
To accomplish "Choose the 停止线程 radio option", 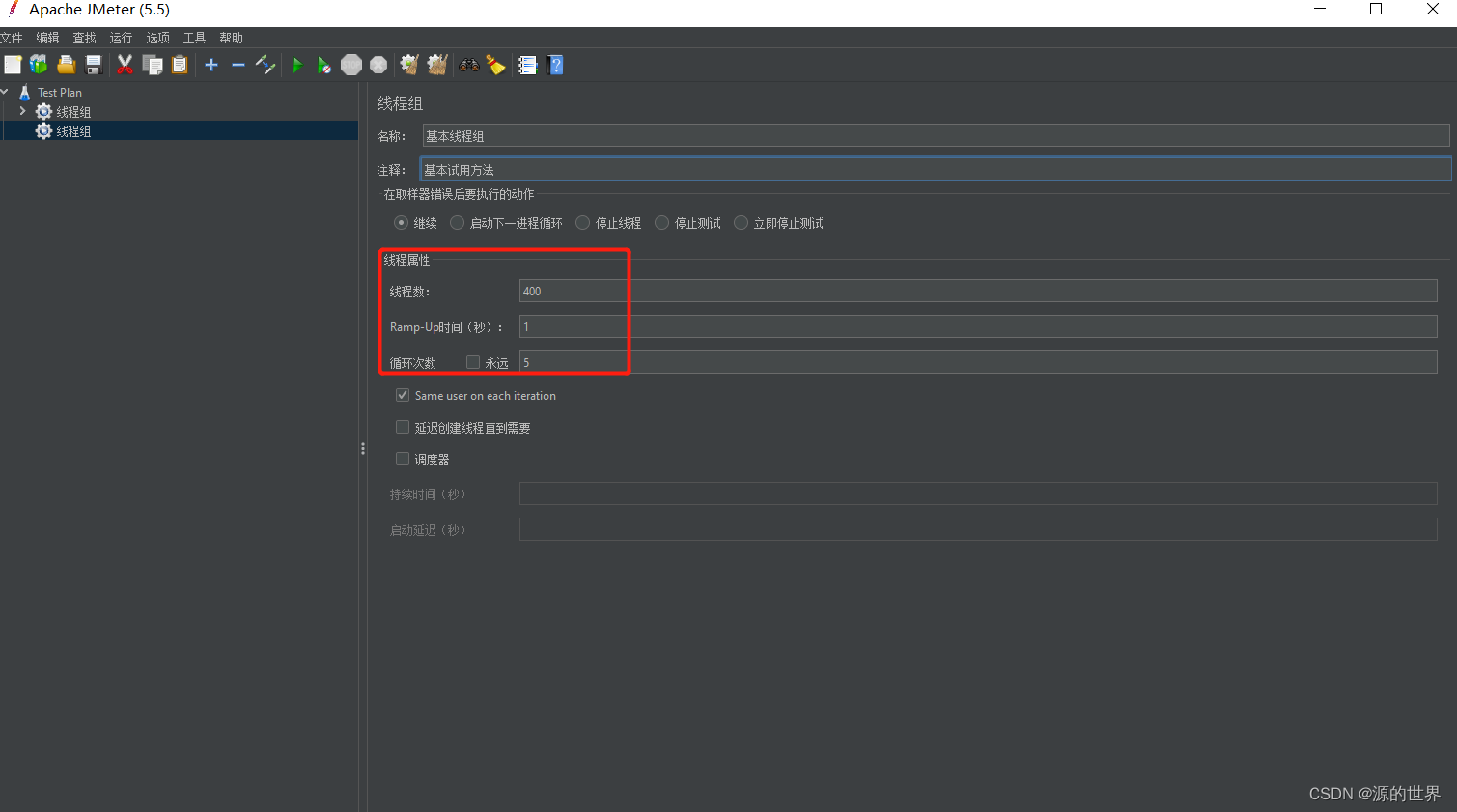I will pyautogui.click(x=582, y=223).
